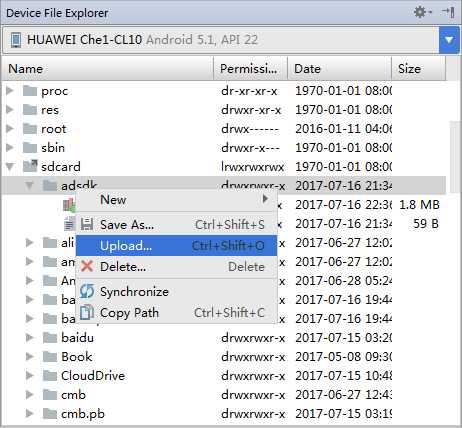462x428 pixels.
Task: Click the red X delete icon
Action: click(x=87, y=266)
